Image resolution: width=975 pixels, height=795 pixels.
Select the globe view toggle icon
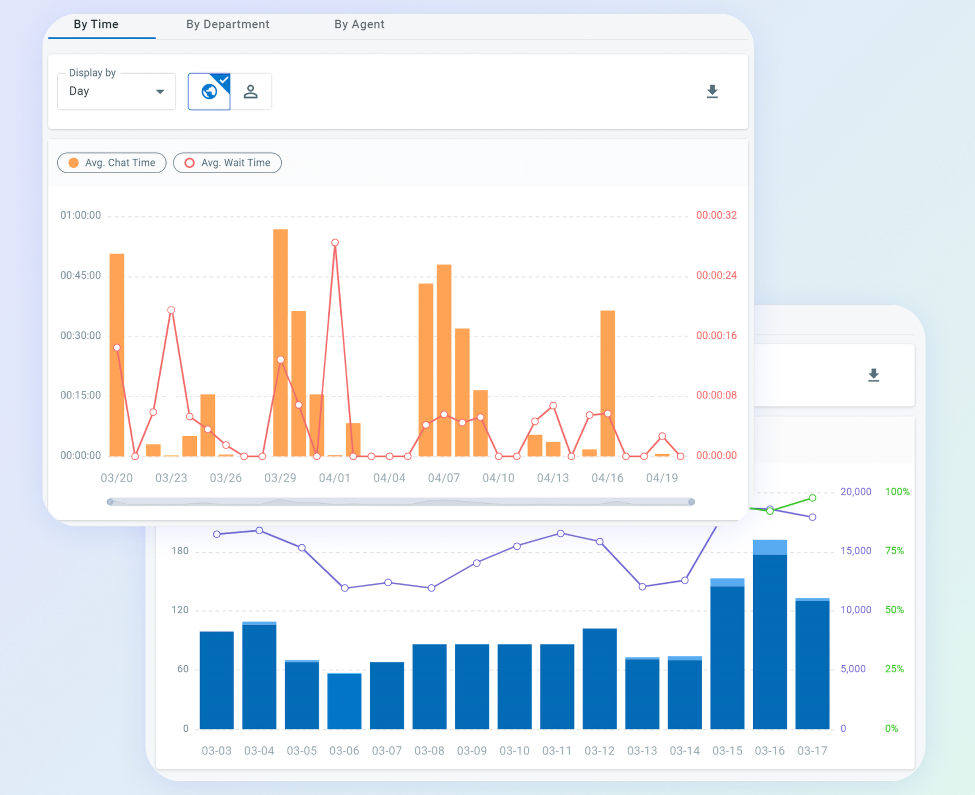click(210, 91)
